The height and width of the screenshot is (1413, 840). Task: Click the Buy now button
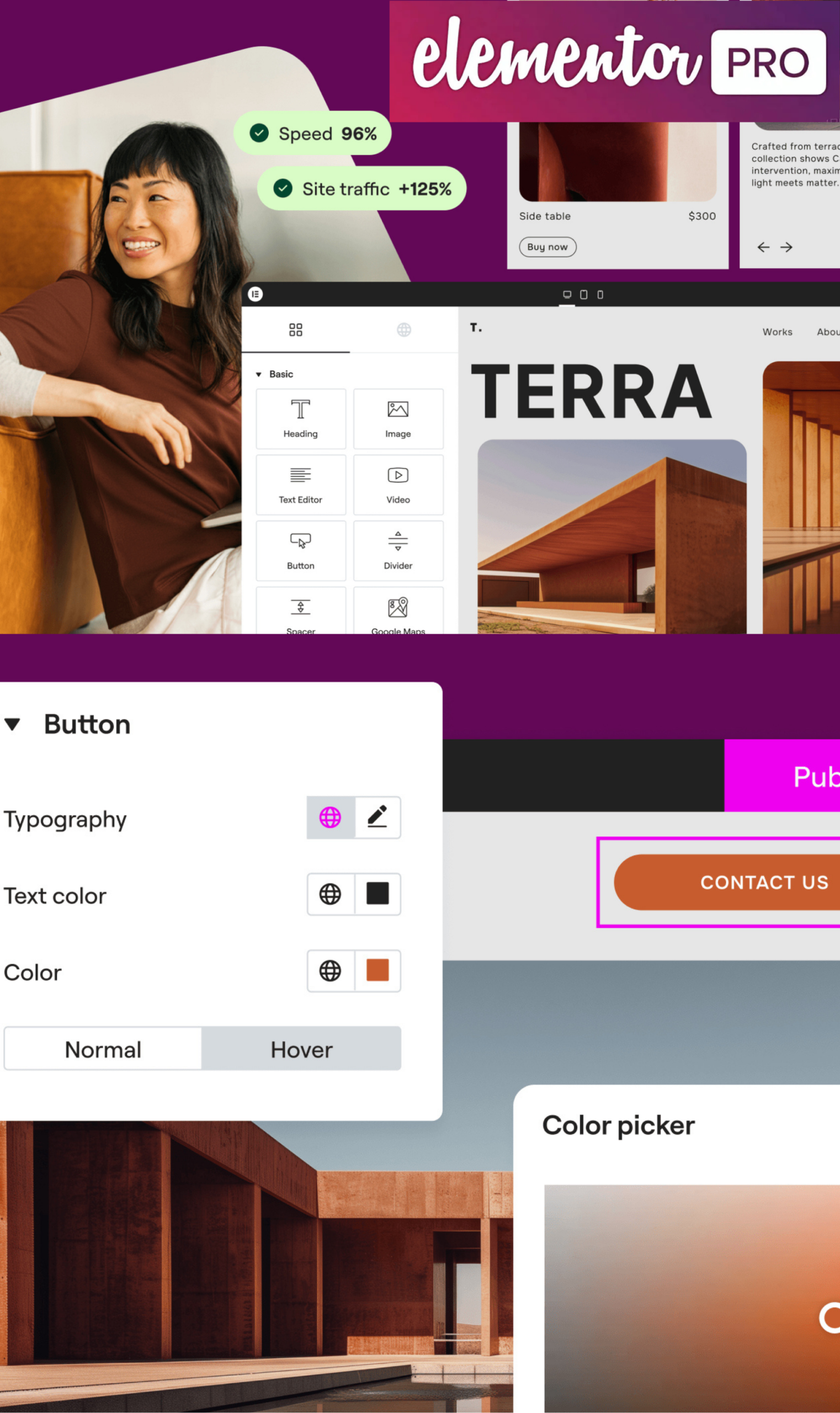[x=547, y=247]
